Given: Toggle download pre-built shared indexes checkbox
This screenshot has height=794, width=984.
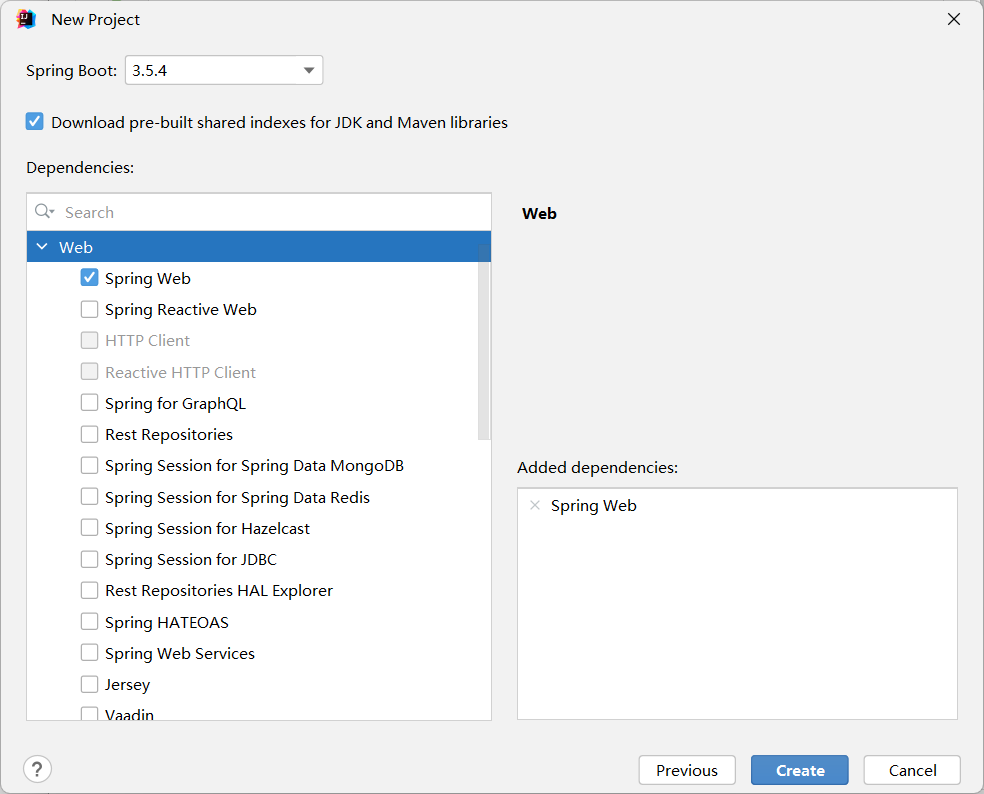Looking at the screenshot, I should [35, 122].
